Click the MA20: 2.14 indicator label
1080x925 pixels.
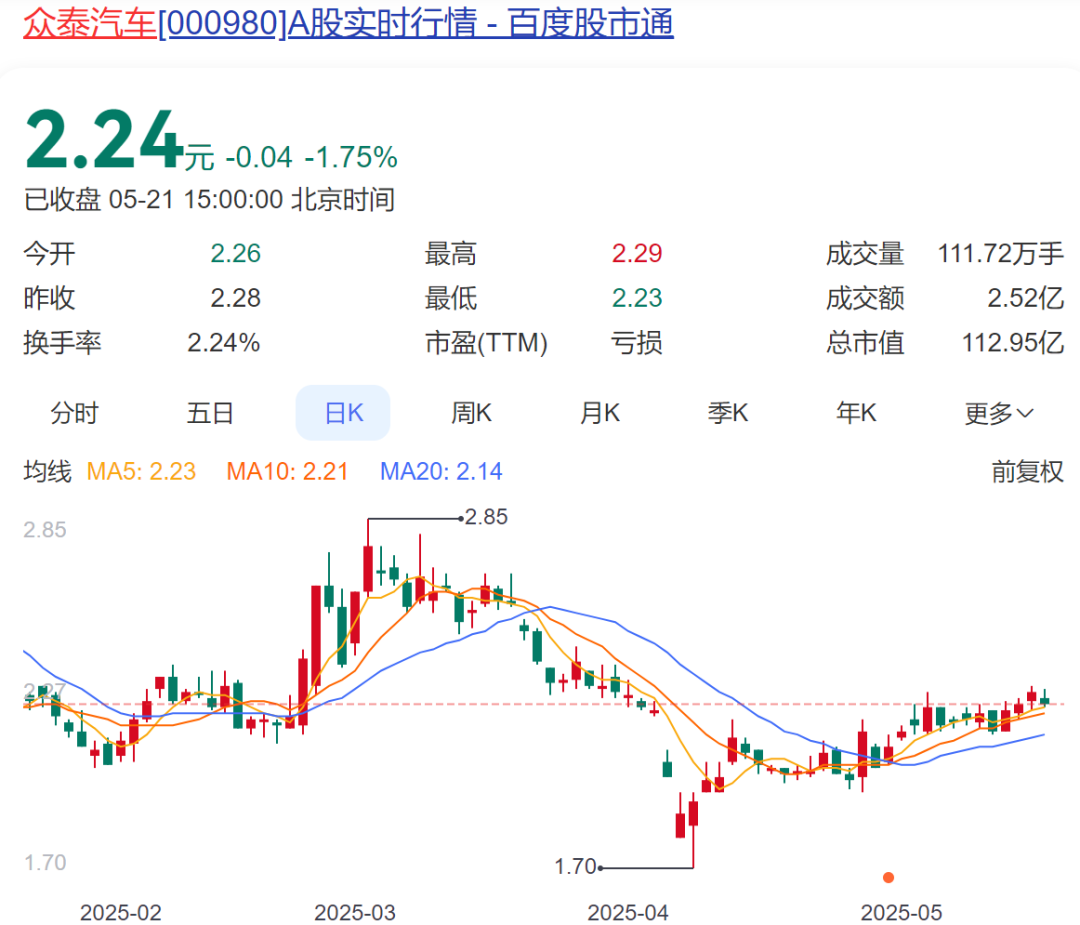(442, 472)
